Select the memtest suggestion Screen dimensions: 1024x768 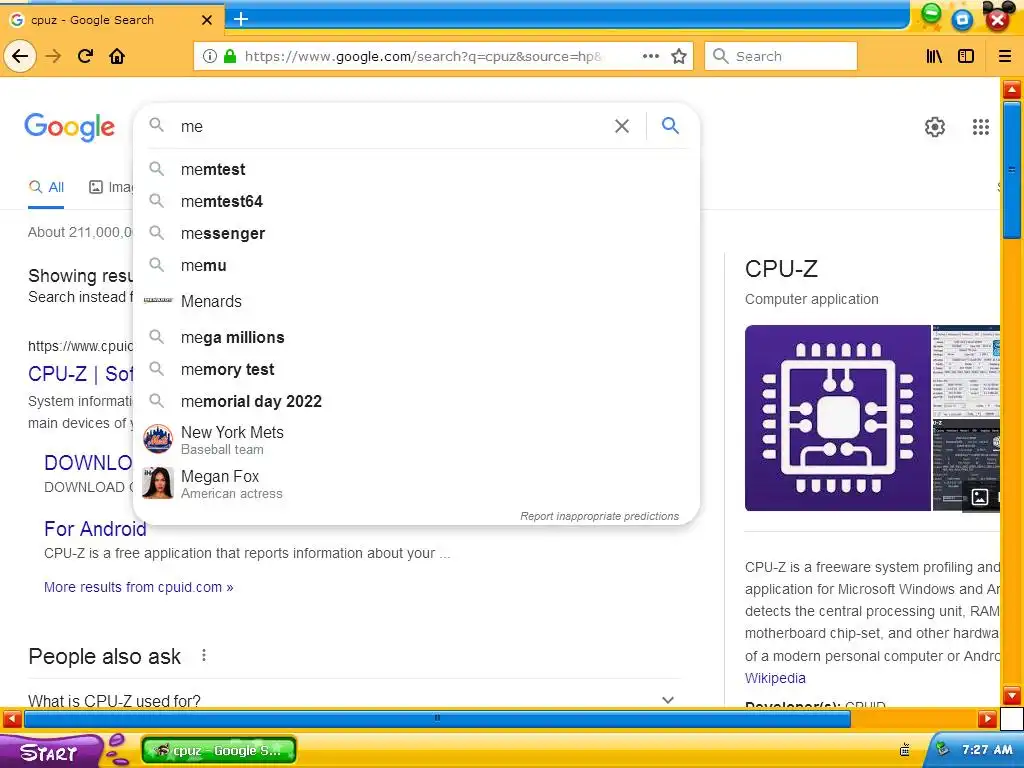click(x=416, y=169)
